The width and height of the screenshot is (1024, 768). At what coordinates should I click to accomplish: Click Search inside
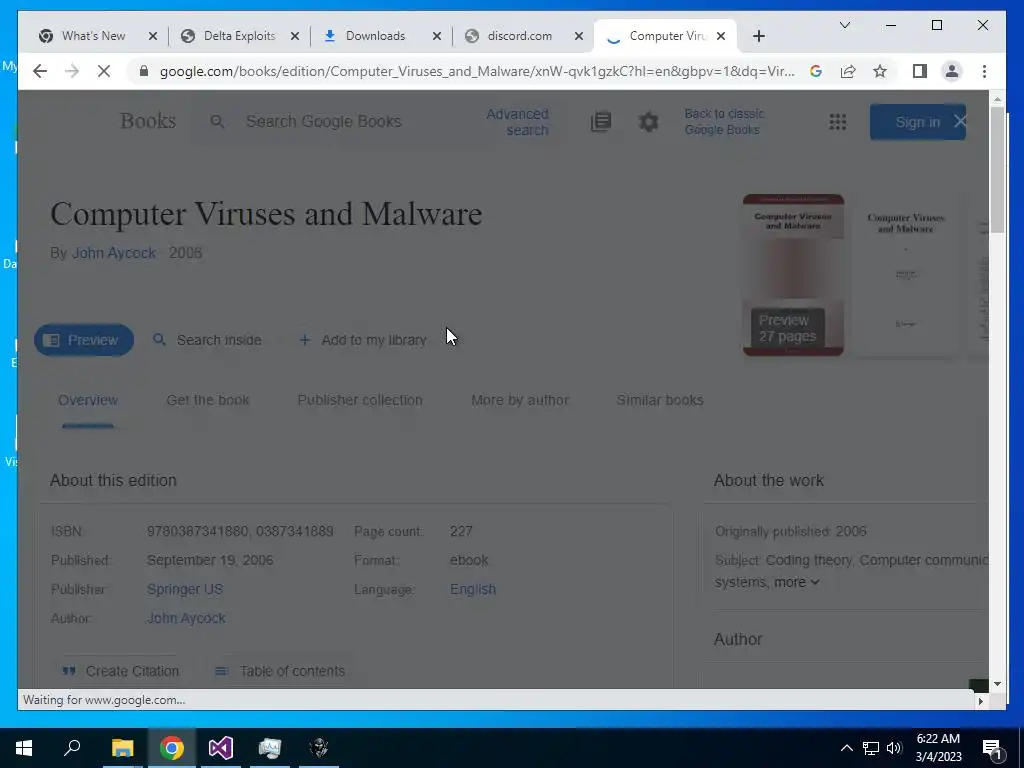coord(207,340)
